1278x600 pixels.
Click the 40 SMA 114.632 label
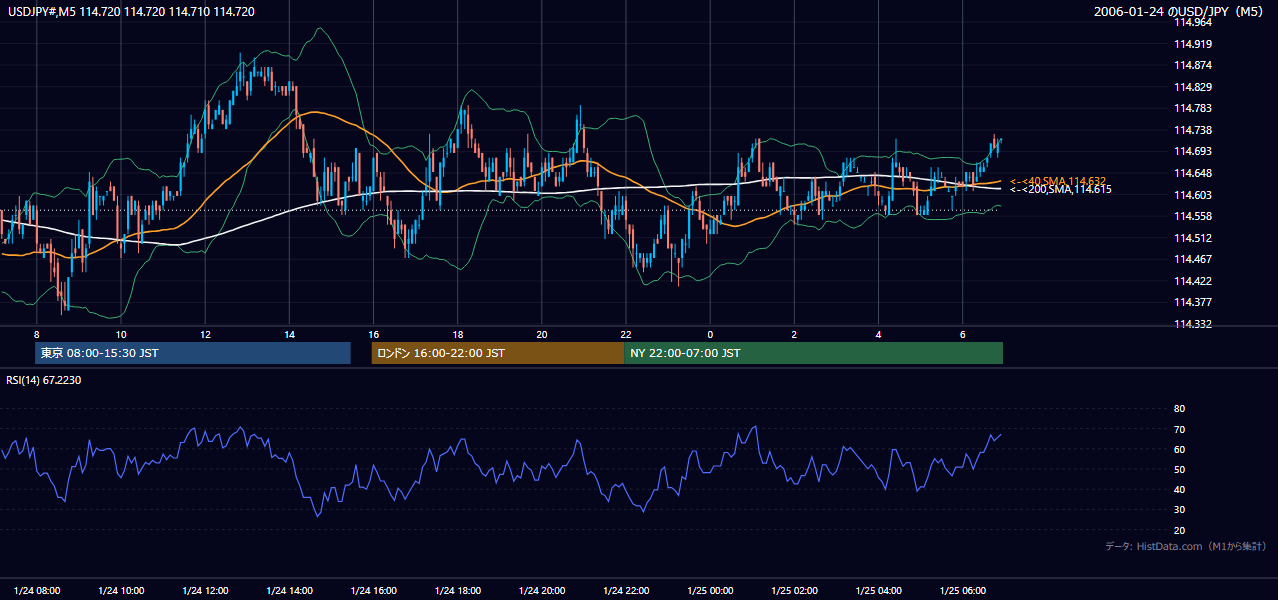coord(1057,181)
